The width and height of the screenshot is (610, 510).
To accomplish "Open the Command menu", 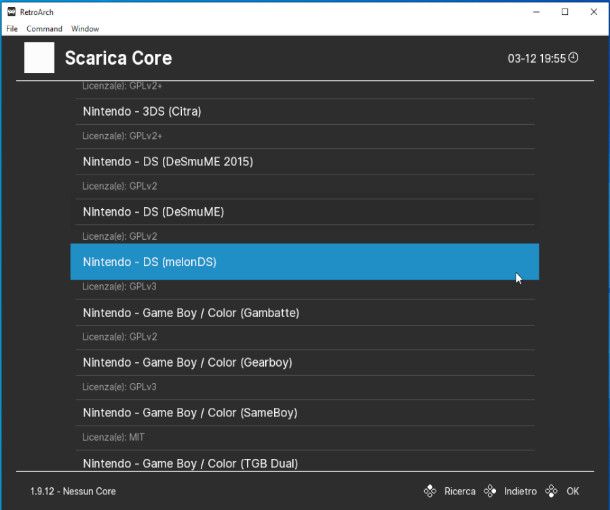I will [44, 29].
